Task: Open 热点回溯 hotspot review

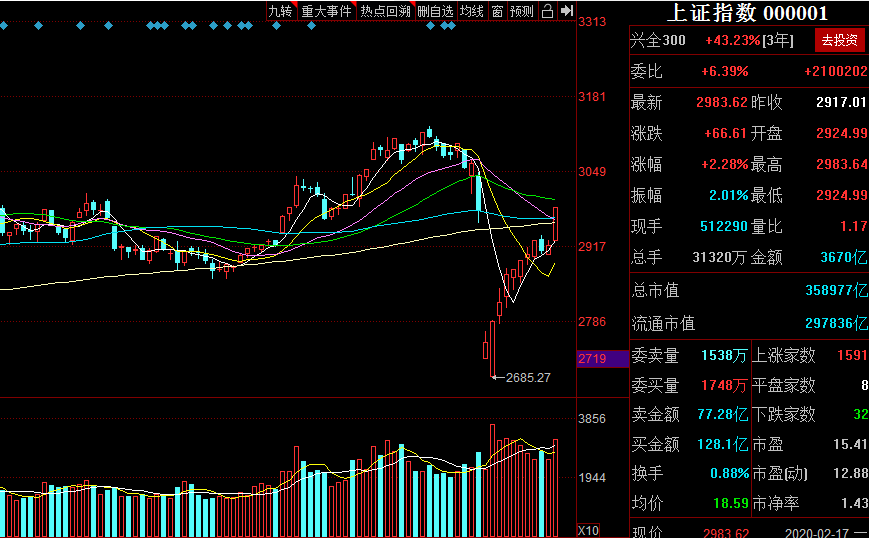Action: coord(385,11)
